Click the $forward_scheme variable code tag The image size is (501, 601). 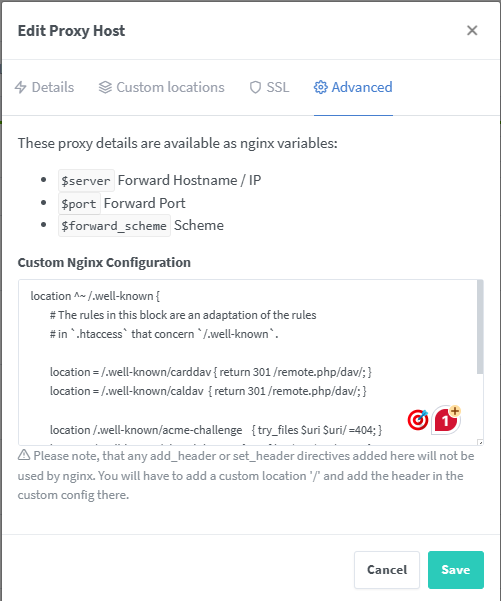pos(114,226)
